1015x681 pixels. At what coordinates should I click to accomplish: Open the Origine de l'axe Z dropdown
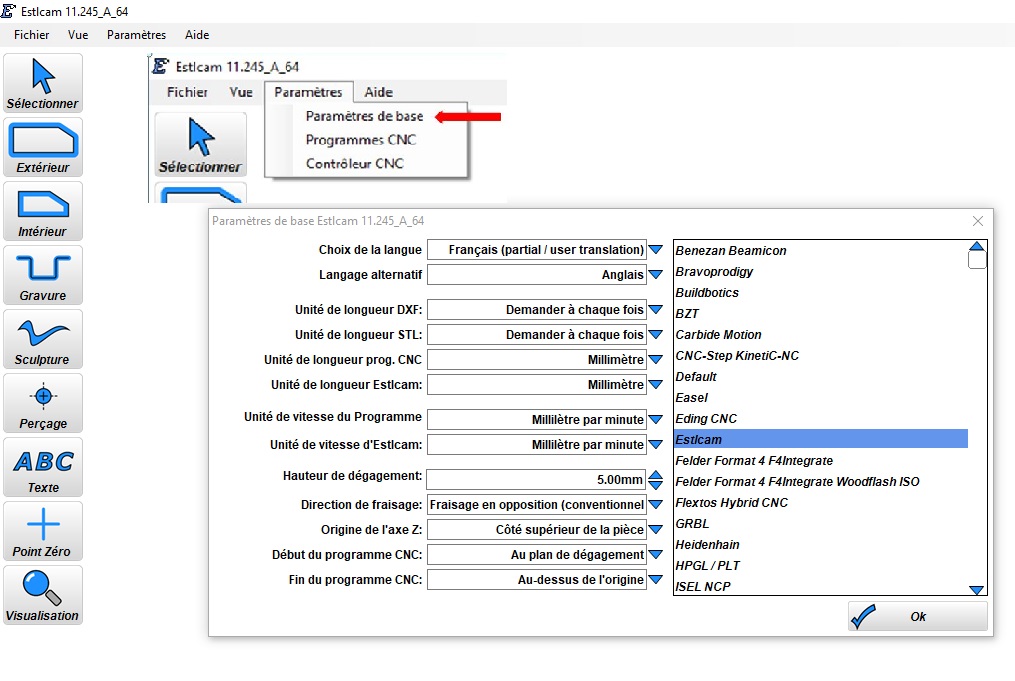pyautogui.click(x=656, y=530)
